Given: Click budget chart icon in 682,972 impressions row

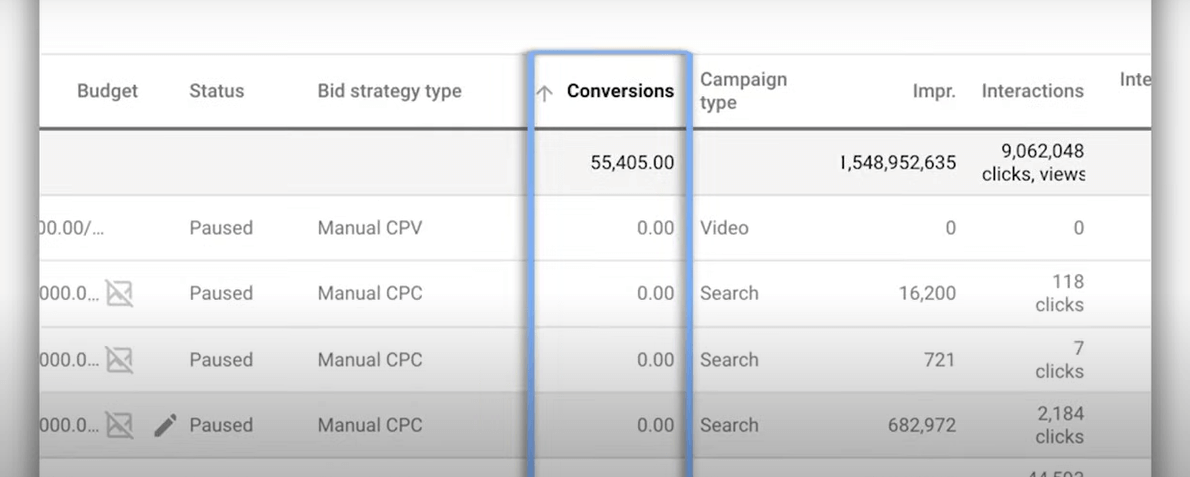Looking at the screenshot, I should tap(120, 425).
